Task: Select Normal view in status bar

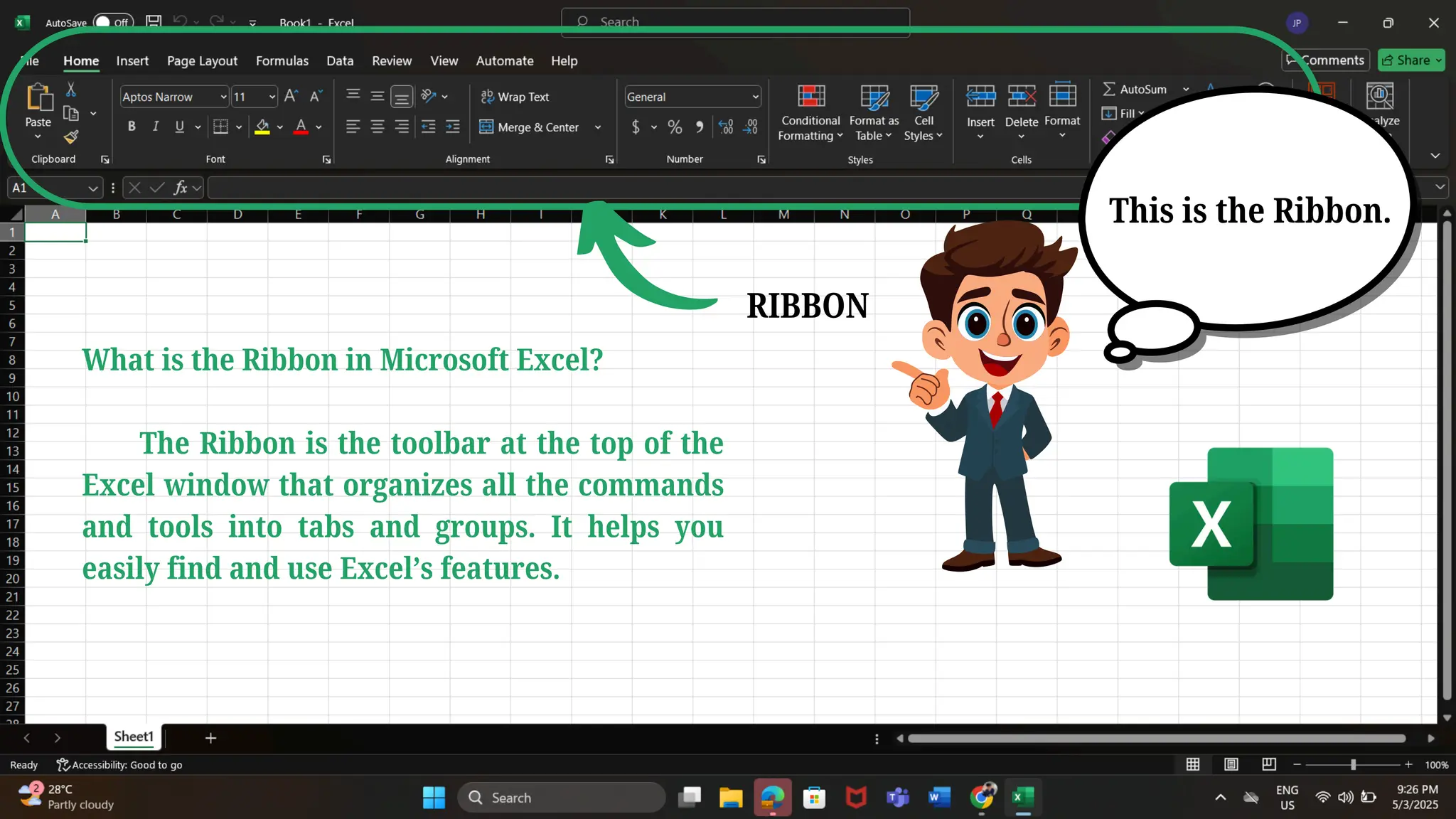Action: click(1193, 764)
